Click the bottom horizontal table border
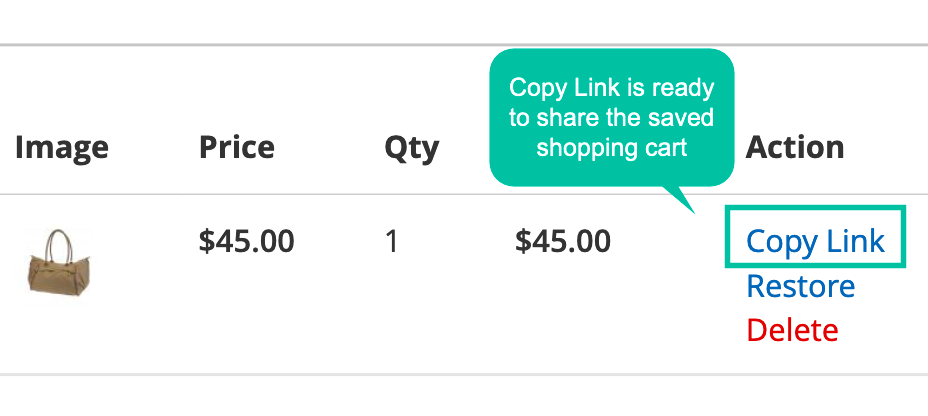The height and width of the screenshot is (416, 928). (464, 374)
